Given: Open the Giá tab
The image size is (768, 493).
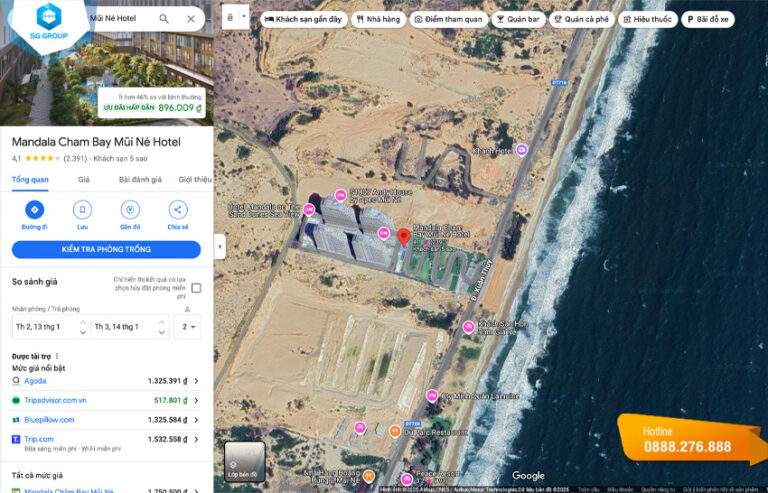Looking at the screenshot, I should (x=84, y=180).
